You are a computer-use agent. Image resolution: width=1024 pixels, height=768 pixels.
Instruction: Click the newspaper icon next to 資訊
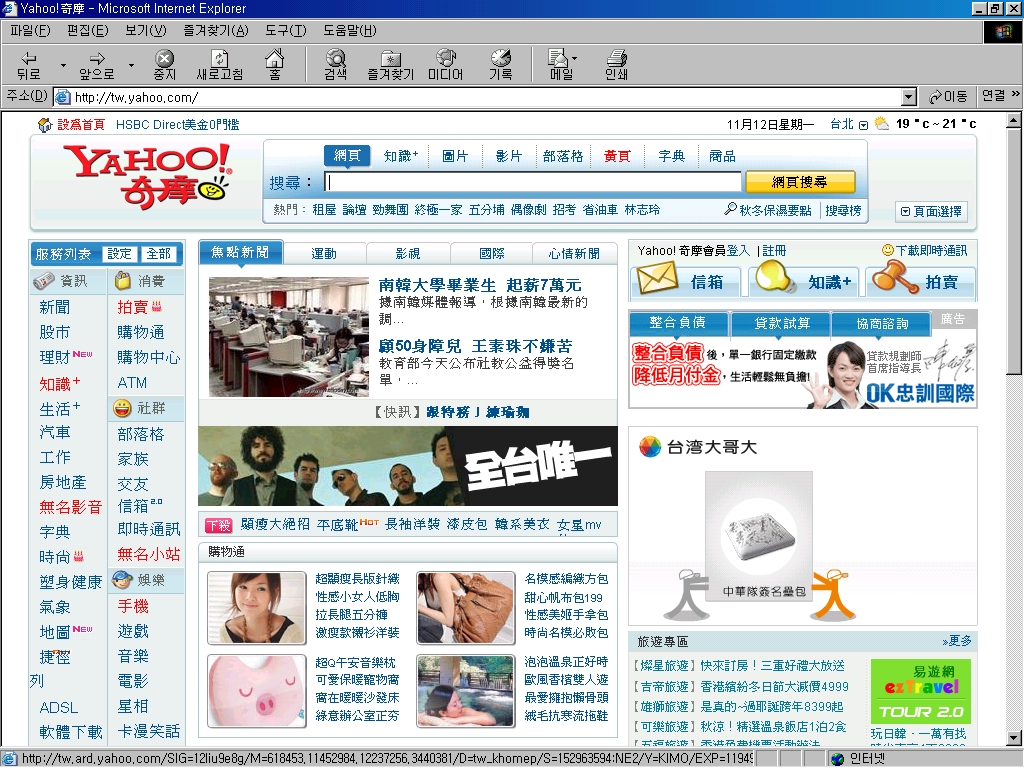pos(44,281)
